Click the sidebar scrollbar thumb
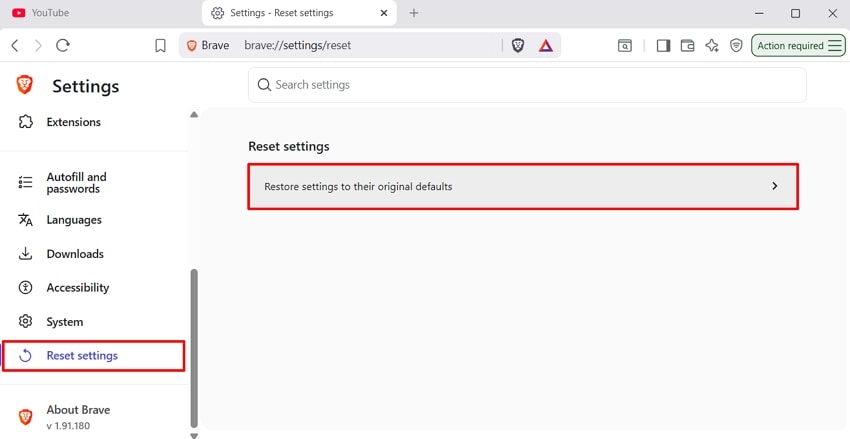 point(194,348)
